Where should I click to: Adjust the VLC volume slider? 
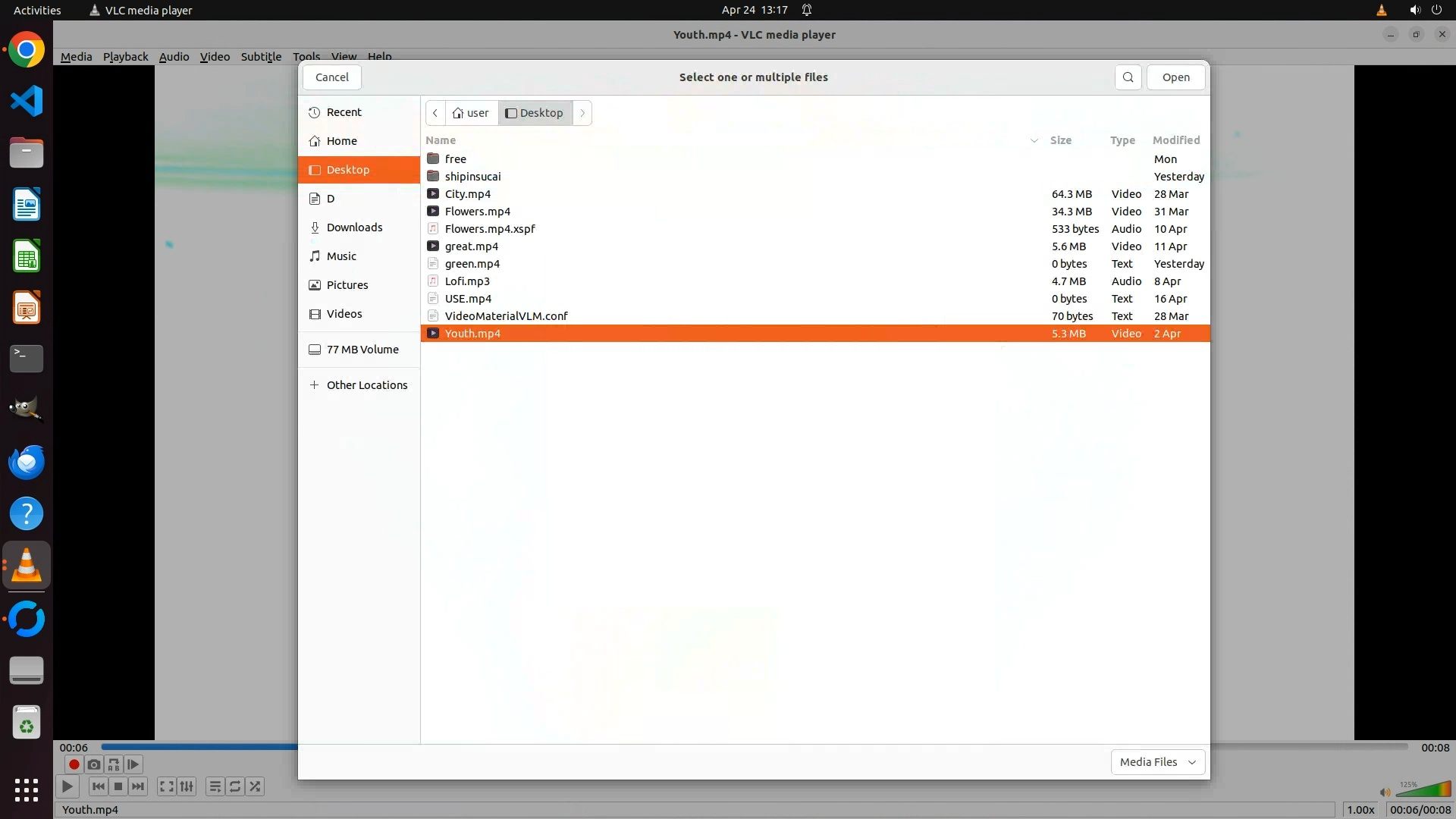coord(1422,791)
